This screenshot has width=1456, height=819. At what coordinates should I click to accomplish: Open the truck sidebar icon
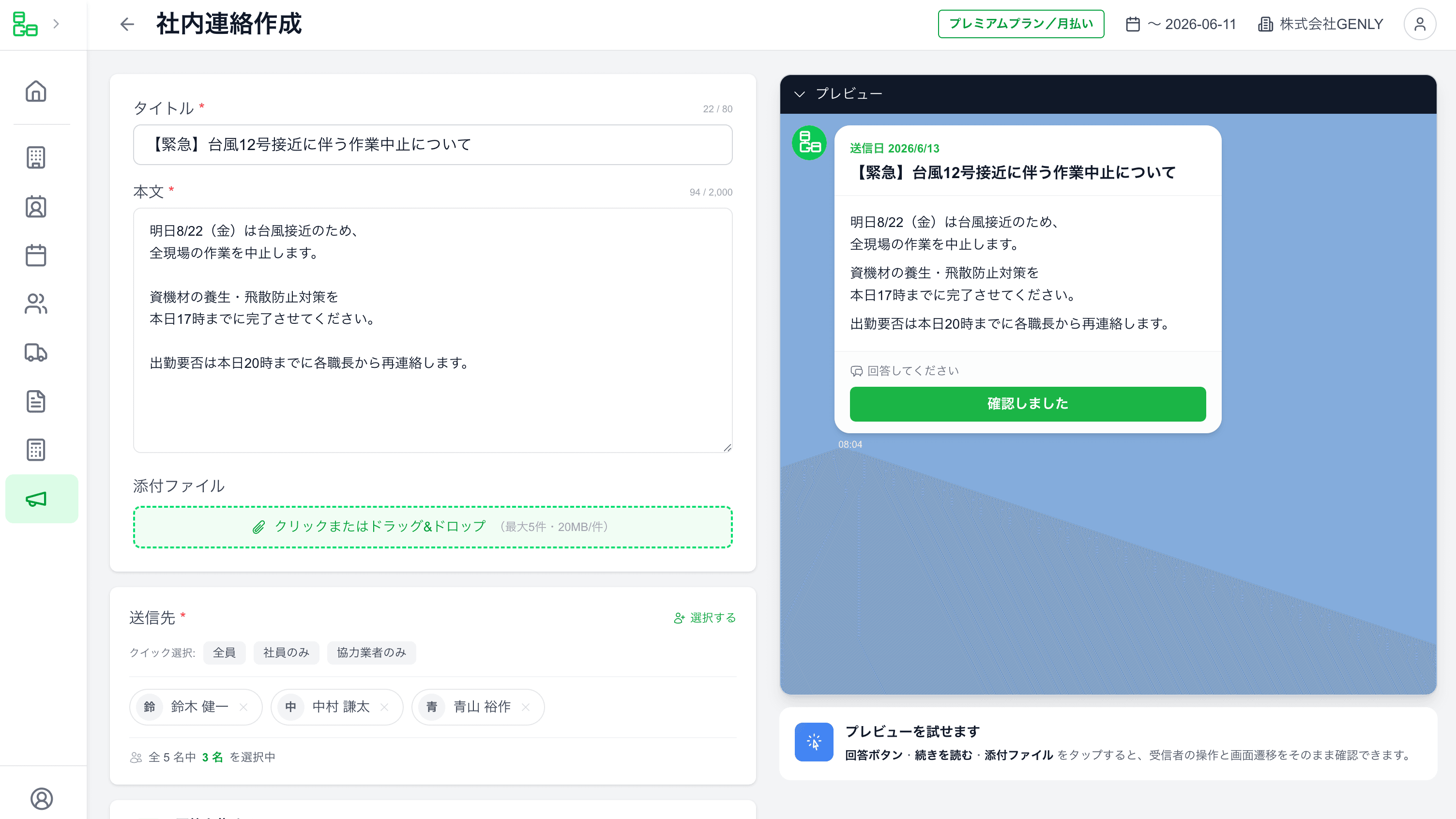coord(36,353)
